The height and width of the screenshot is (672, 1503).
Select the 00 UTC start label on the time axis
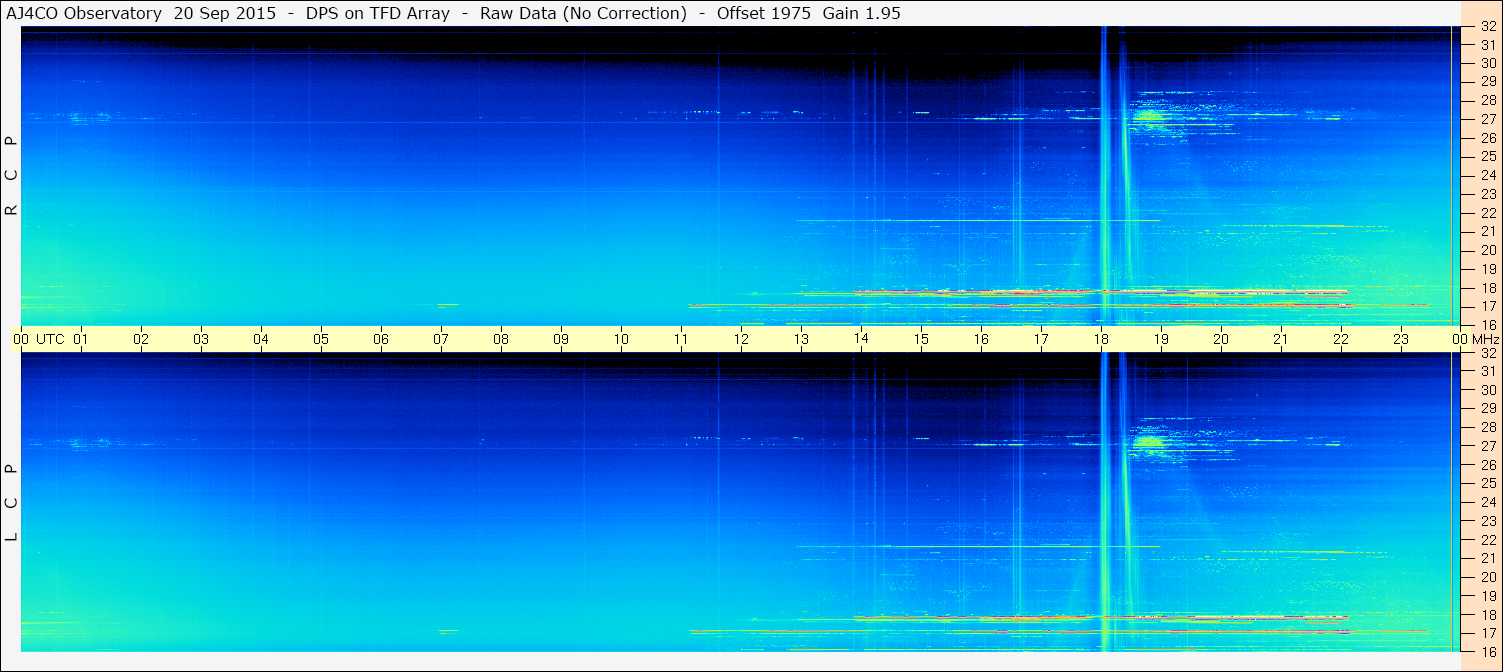pyautogui.click(x=39, y=339)
